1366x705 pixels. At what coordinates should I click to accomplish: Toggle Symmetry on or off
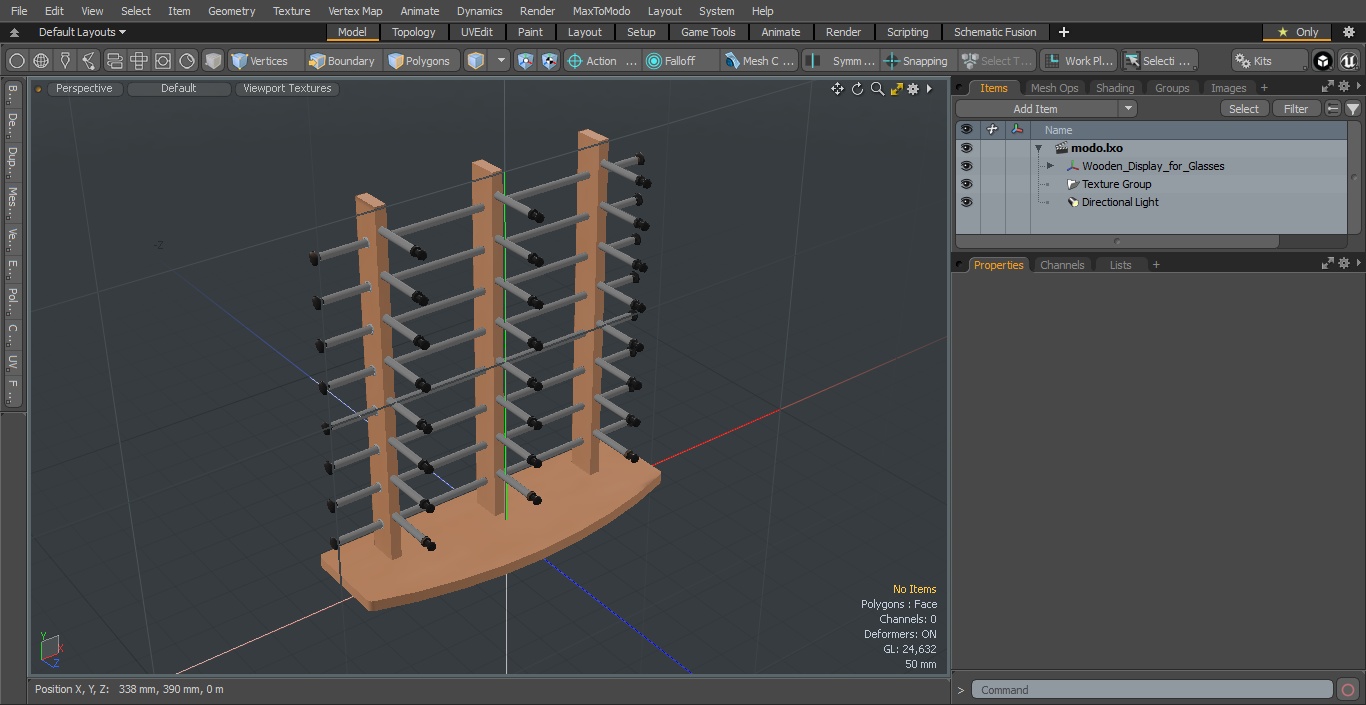coord(841,61)
